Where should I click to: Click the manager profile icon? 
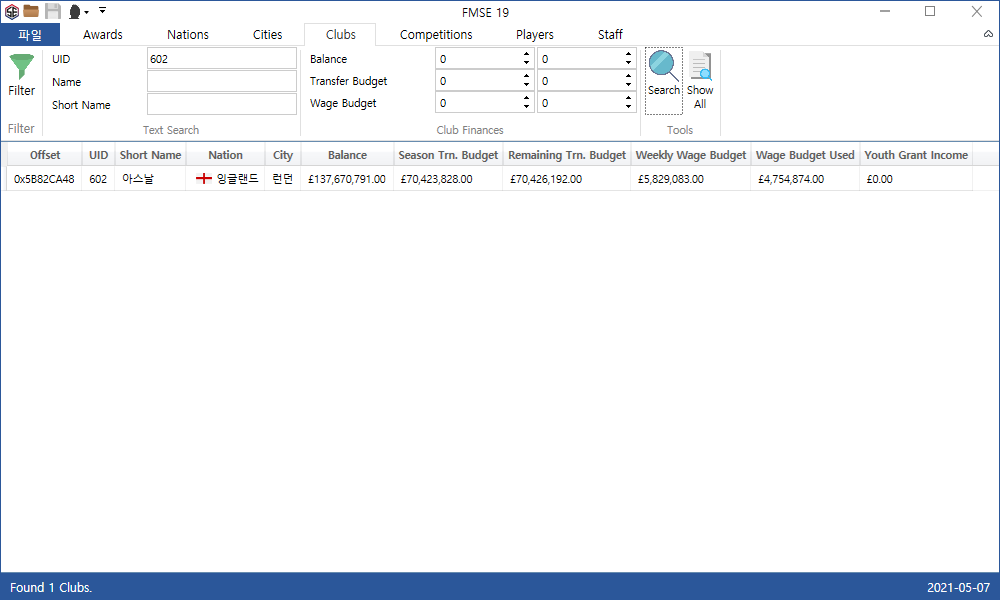point(74,10)
